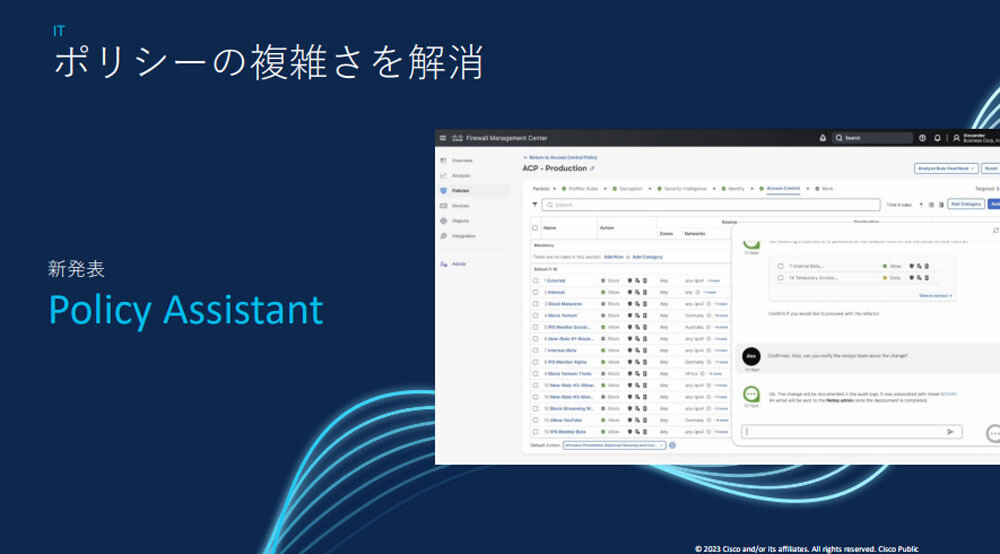
Task: Click the Action column header
Action: 607,228
